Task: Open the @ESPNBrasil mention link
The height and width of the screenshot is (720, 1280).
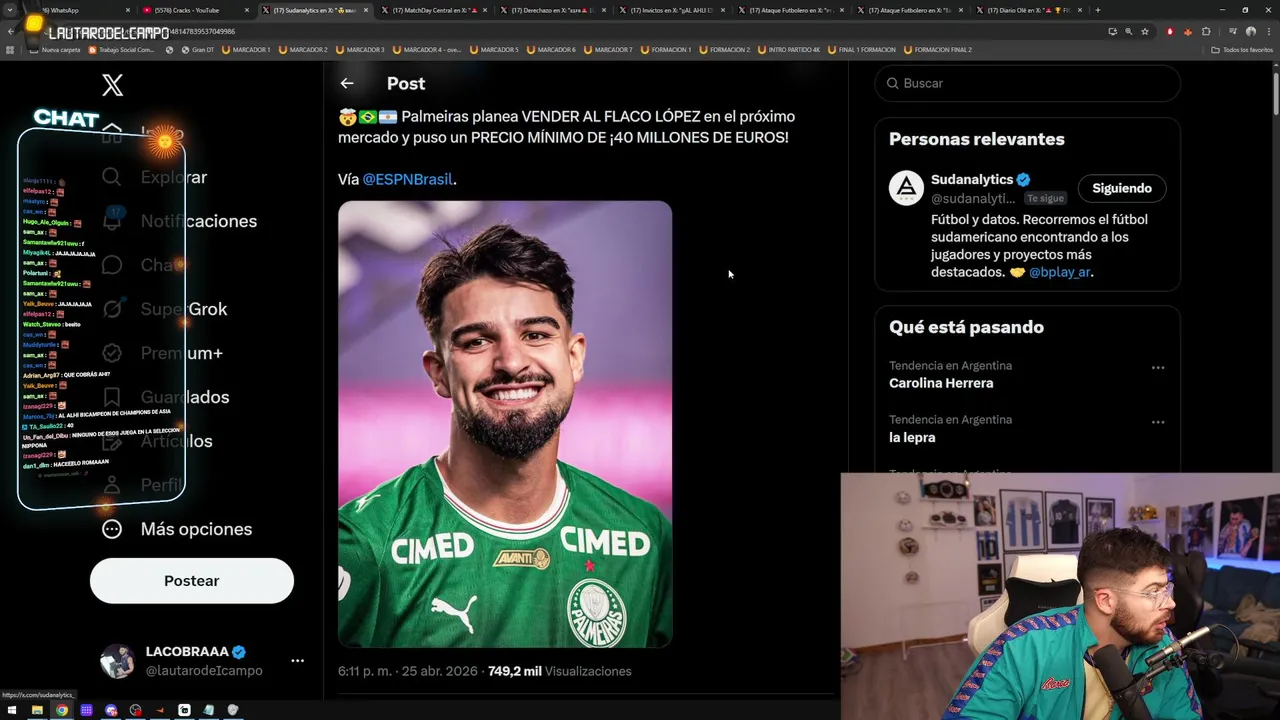Action: (x=407, y=179)
